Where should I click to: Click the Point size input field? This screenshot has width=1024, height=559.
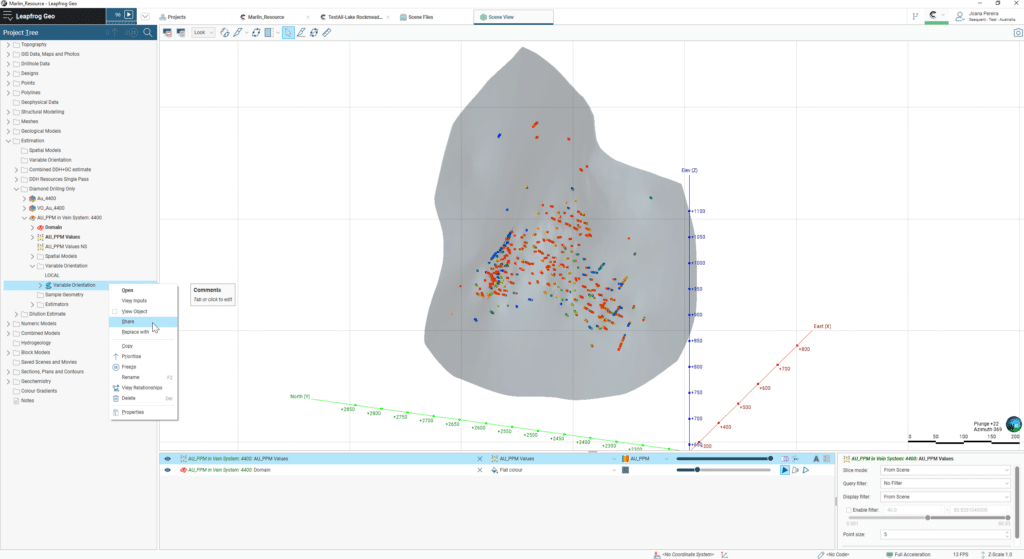[x=945, y=535]
